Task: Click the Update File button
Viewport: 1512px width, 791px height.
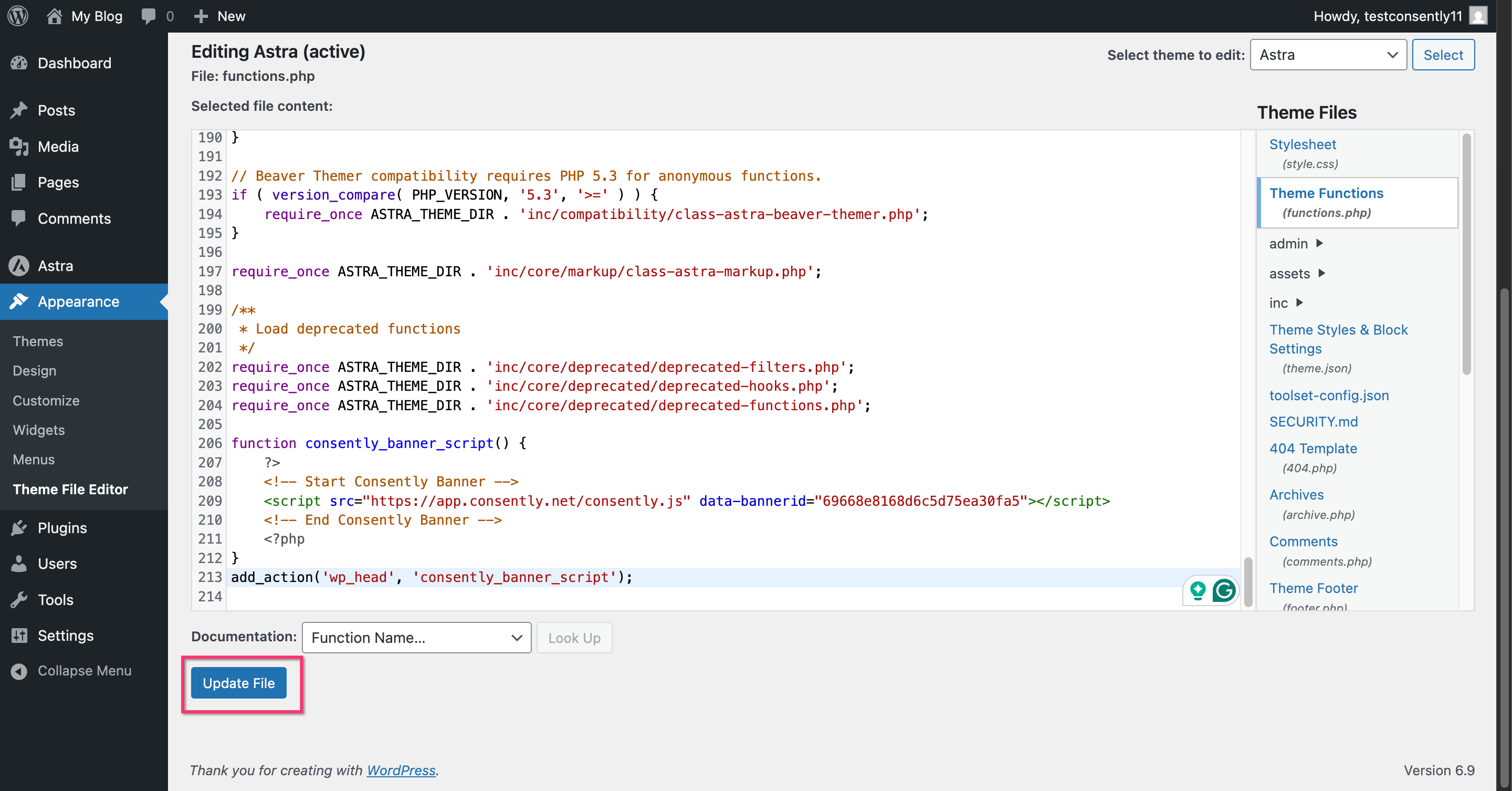Action: click(238, 683)
